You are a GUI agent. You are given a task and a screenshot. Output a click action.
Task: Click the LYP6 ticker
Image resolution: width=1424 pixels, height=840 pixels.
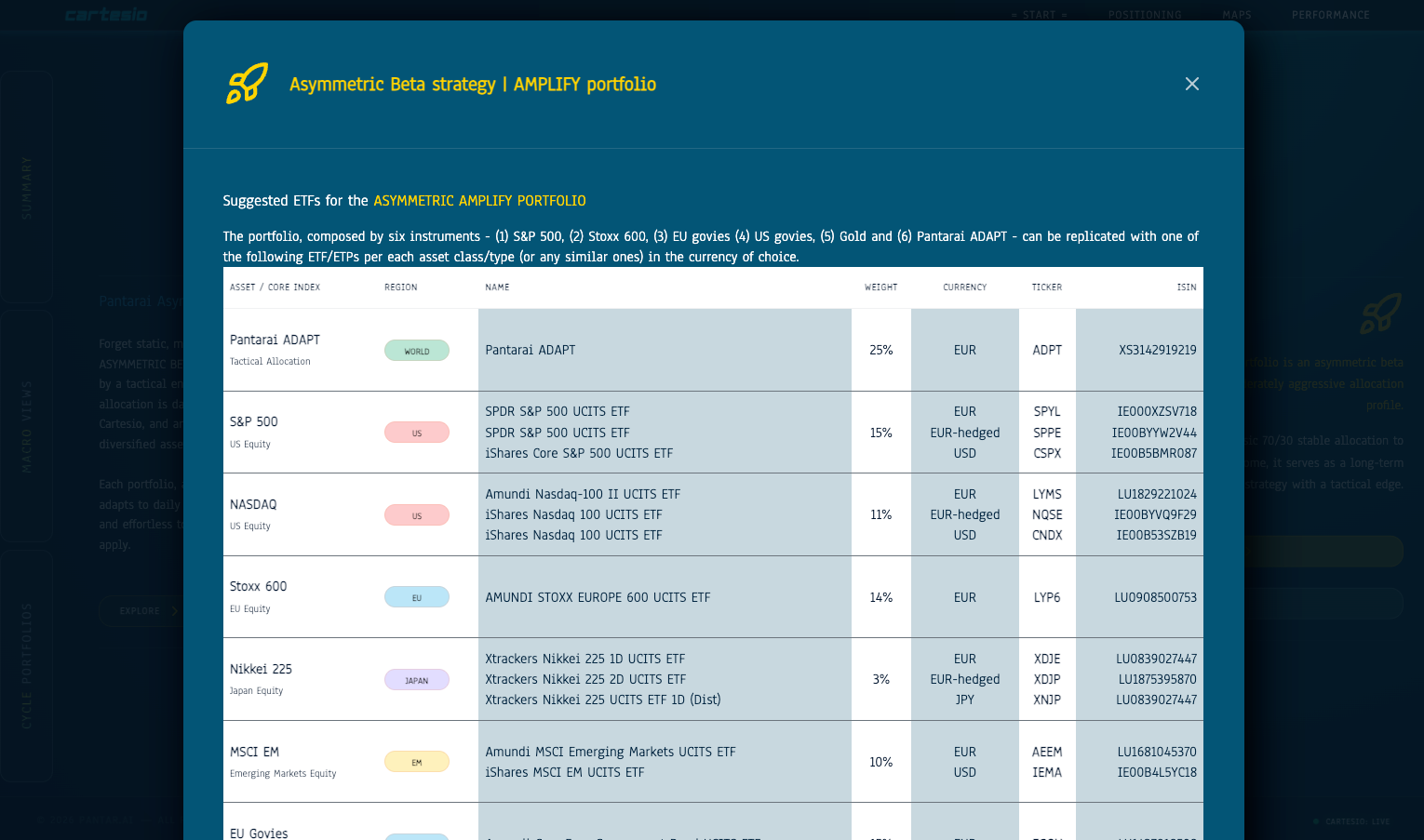[x=1047, y=597]
